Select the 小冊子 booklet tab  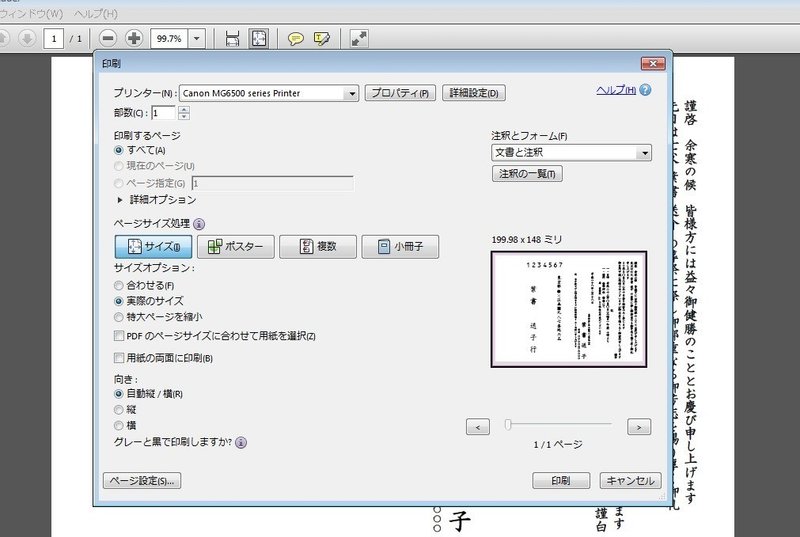(x=400, y=247)
